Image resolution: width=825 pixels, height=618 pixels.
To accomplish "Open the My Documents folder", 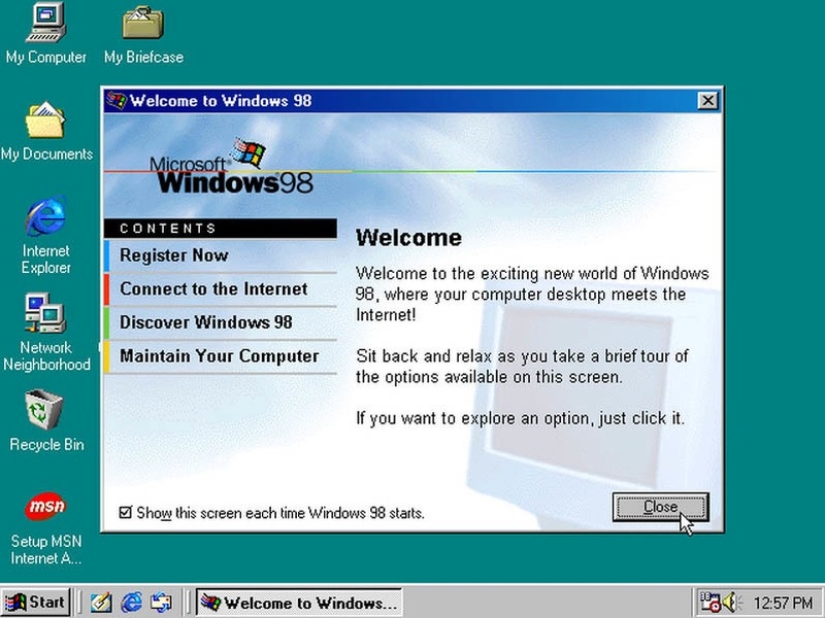I will 48,125.
